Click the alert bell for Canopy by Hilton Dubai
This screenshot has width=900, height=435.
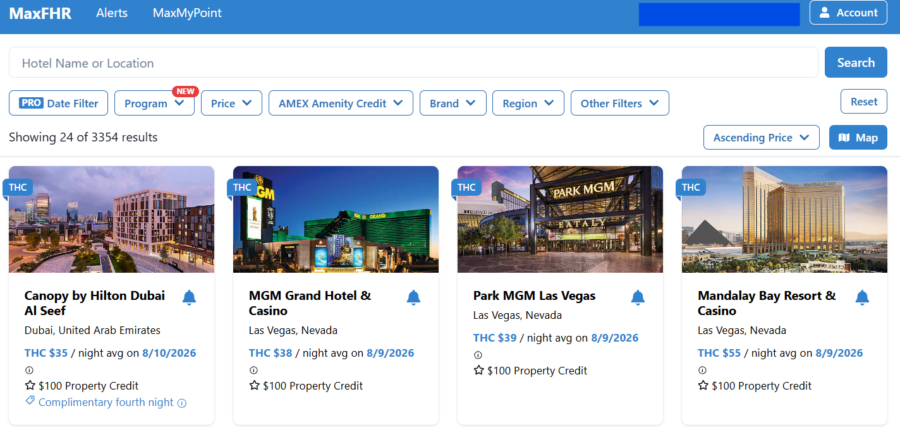189,297
